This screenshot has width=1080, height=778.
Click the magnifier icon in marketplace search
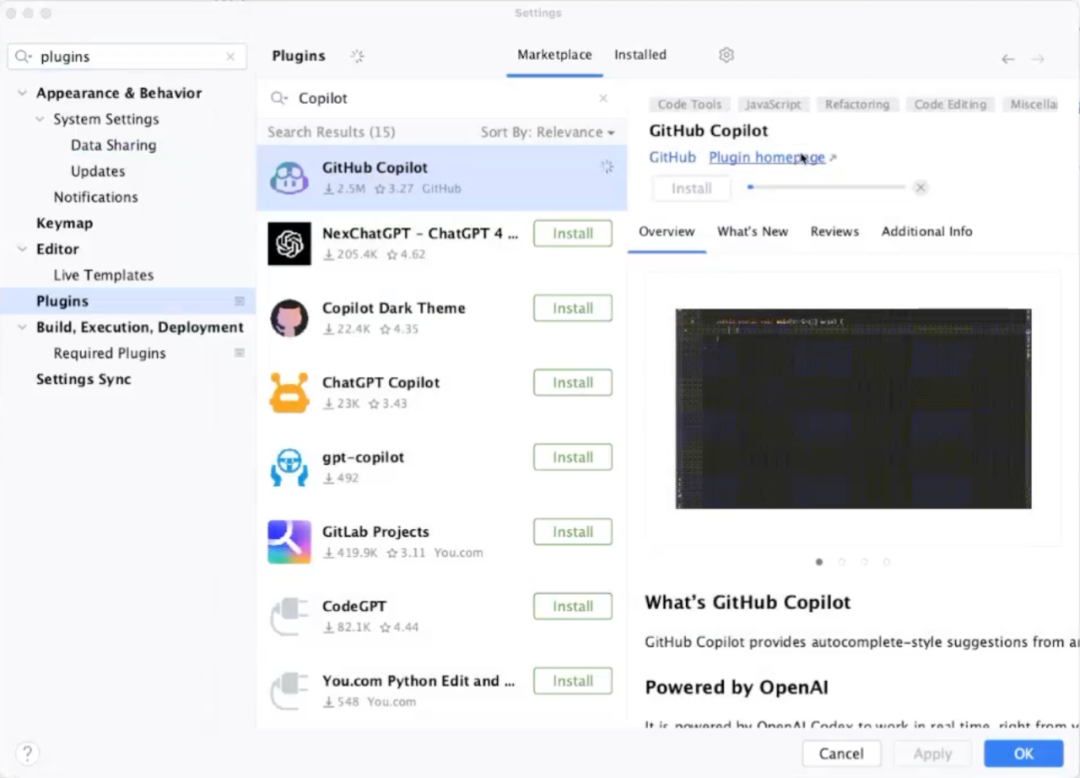278,98
